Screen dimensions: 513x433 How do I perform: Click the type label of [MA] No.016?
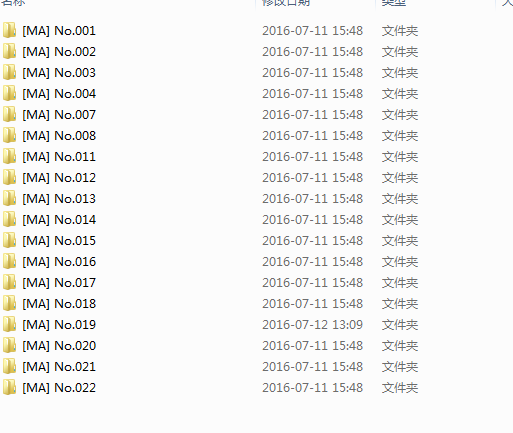tap(400, 262)
